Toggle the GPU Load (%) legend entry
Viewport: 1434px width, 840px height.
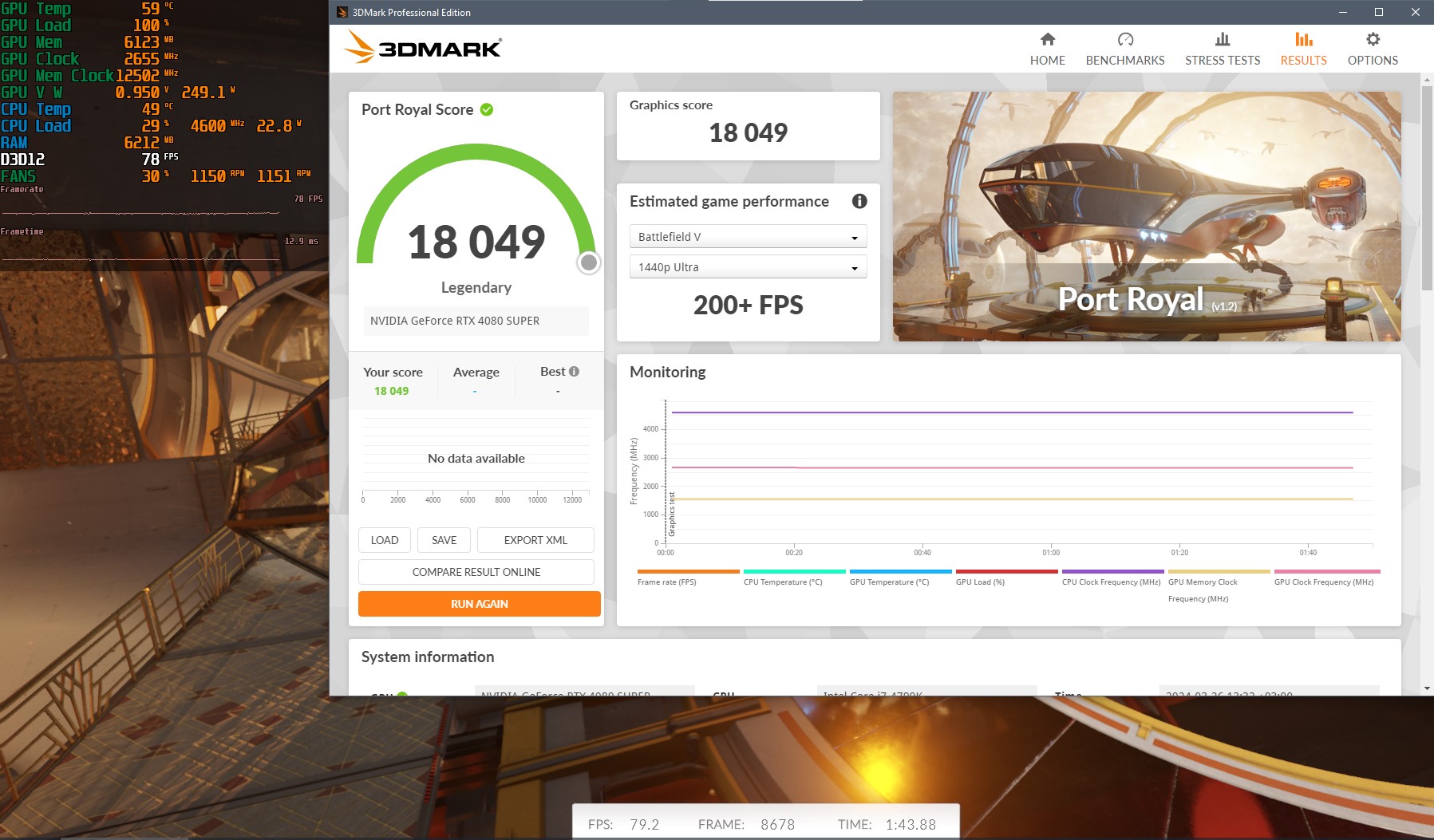click(x=1006, y=578)
